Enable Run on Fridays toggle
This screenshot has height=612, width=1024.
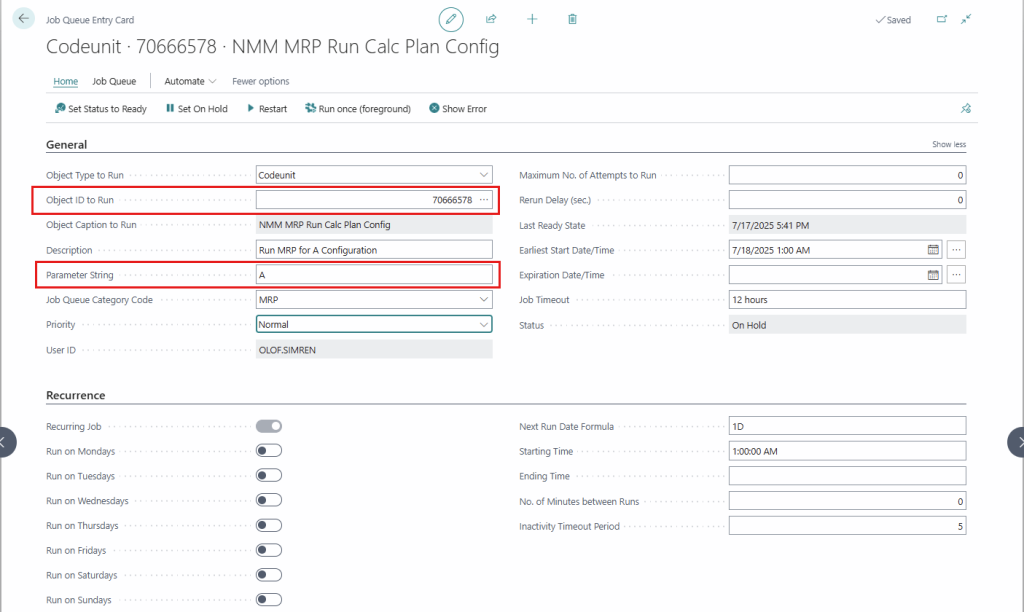tap(269, 550)
